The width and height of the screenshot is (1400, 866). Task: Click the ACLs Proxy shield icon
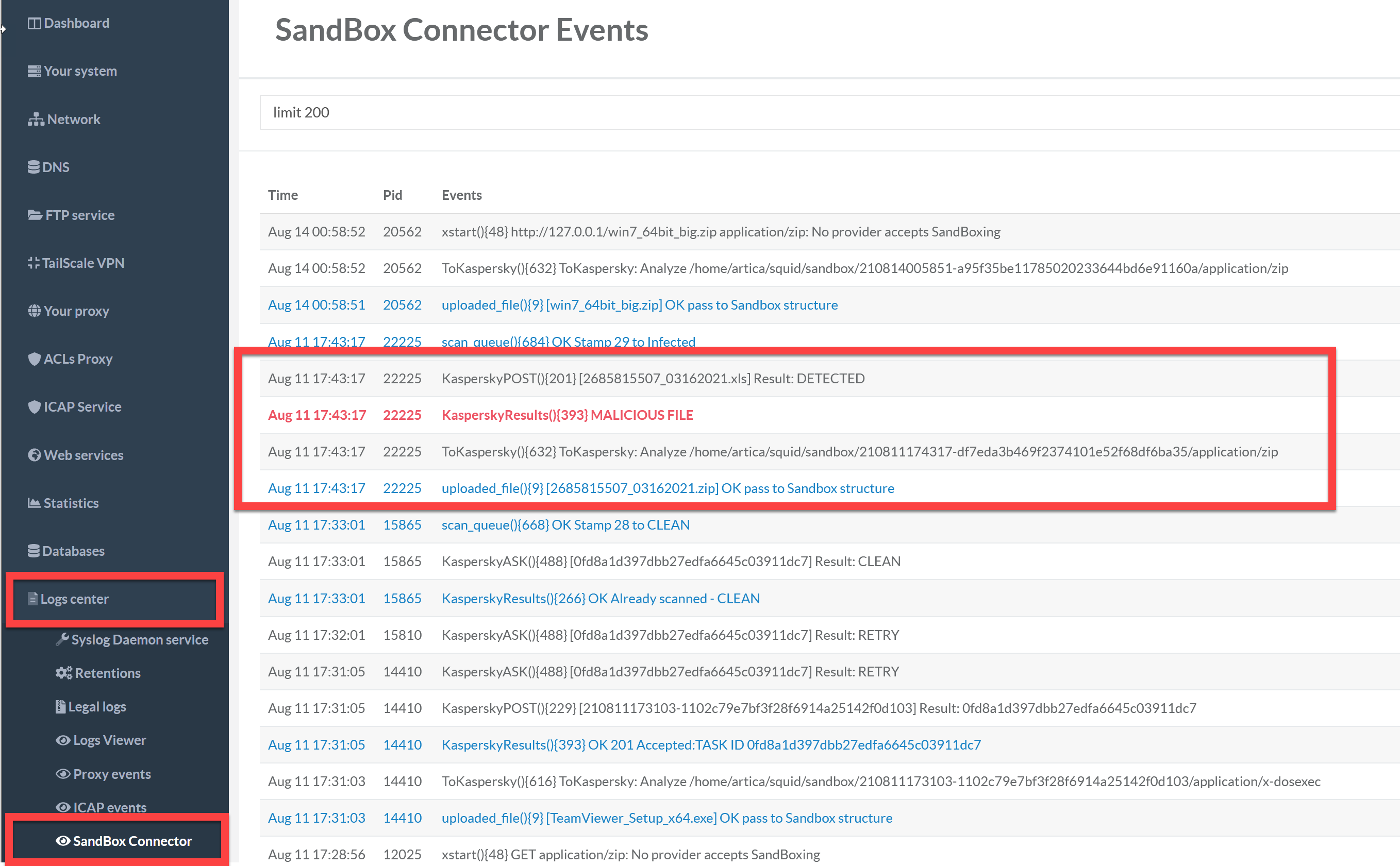click(35, 359)
